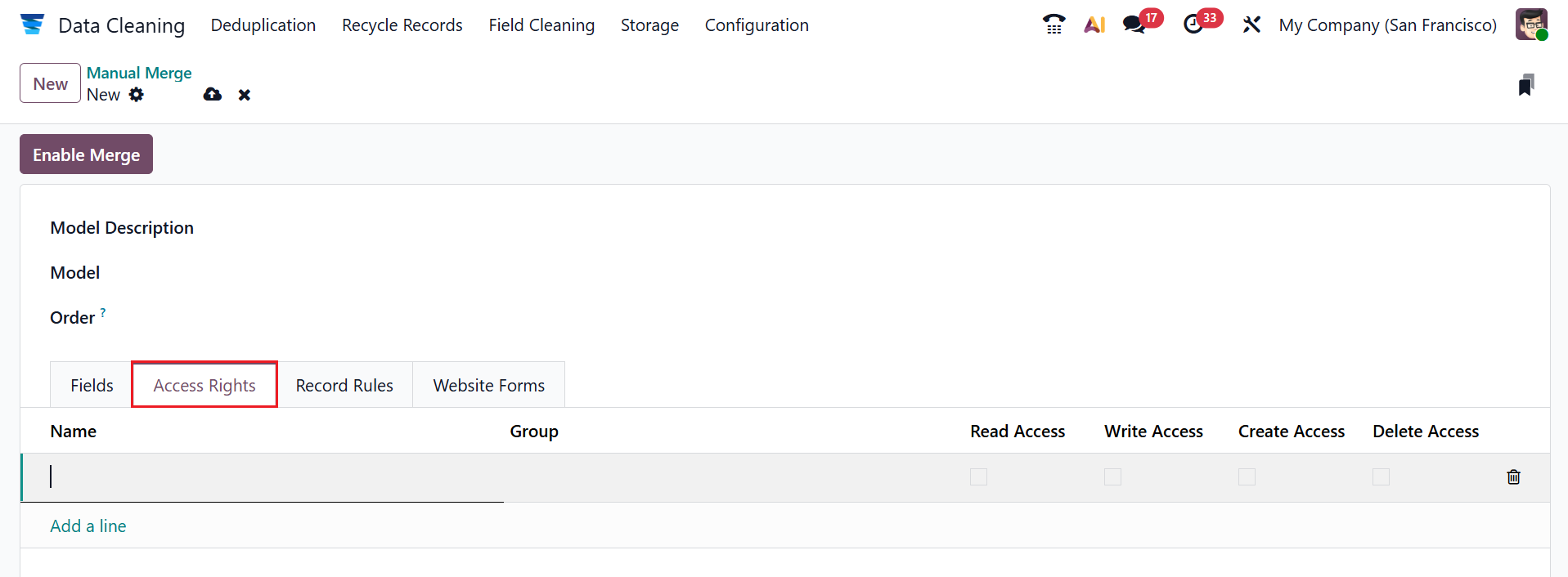Viewport: 1568px width, 577px height.
Task: Open the developer tools wrench icon
Action: (1251, 25)
